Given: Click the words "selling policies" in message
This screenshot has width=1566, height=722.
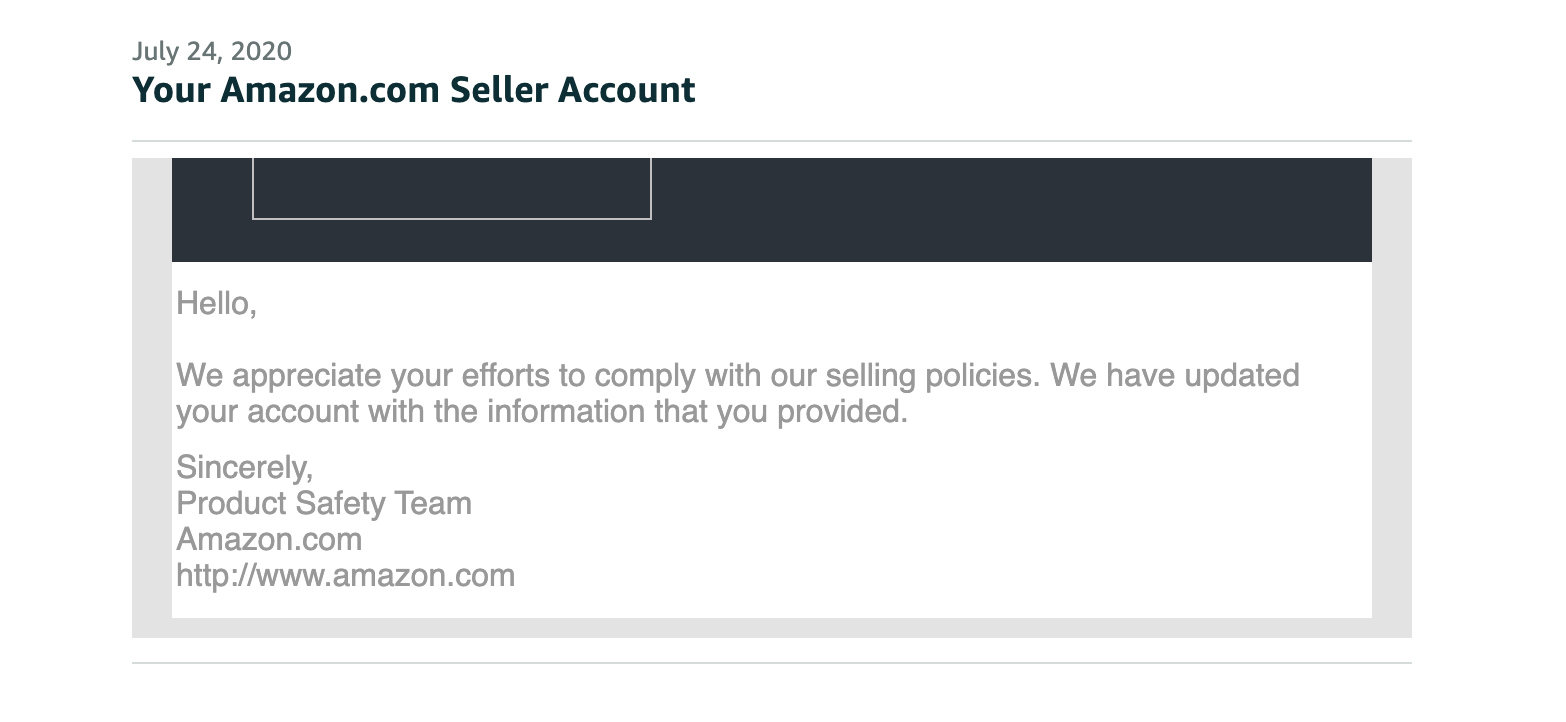Looking at the screenshot, I should click(x=933, y=376).
